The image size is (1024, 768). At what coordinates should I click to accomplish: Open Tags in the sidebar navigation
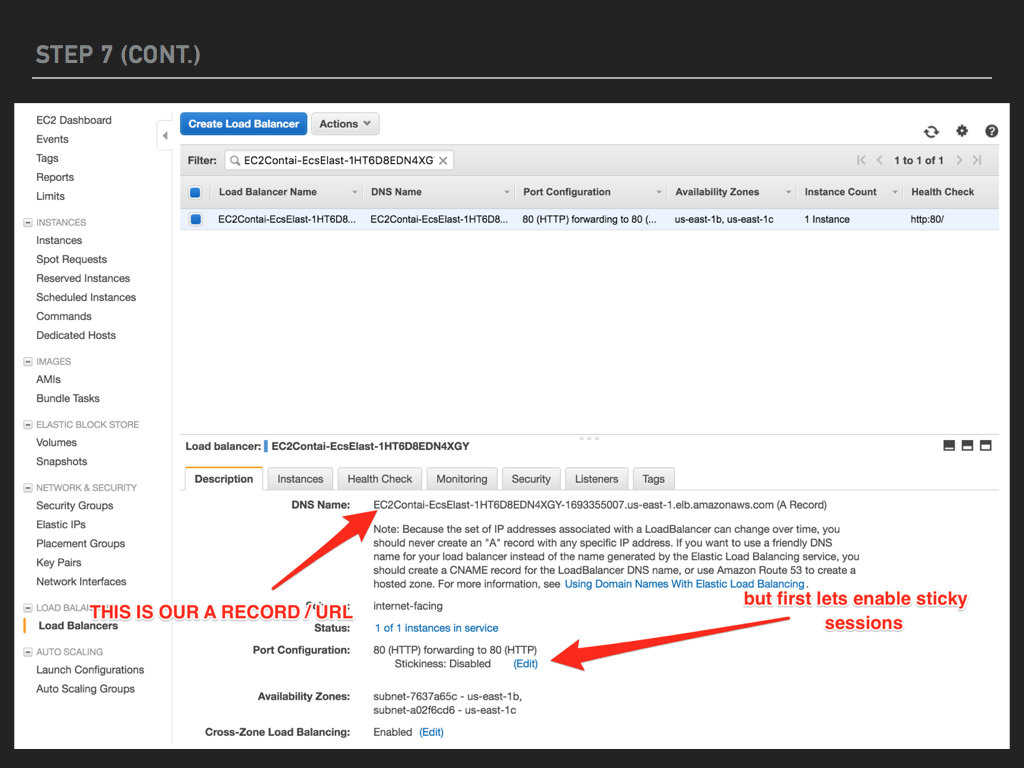pyautogui.click(x=47, y=158)
